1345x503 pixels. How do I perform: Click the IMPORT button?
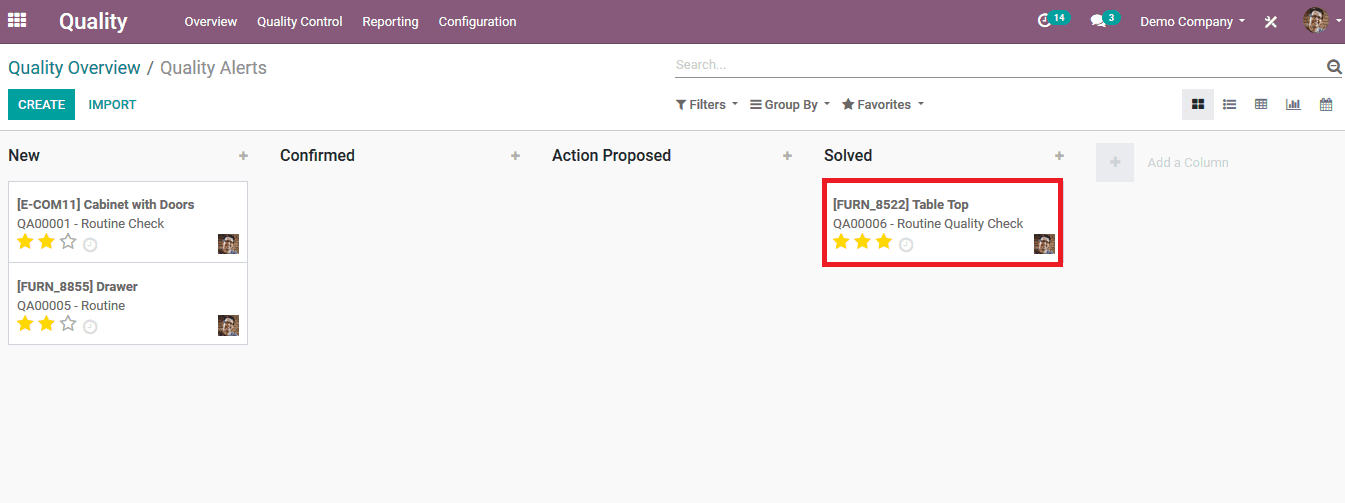(112, 105)
